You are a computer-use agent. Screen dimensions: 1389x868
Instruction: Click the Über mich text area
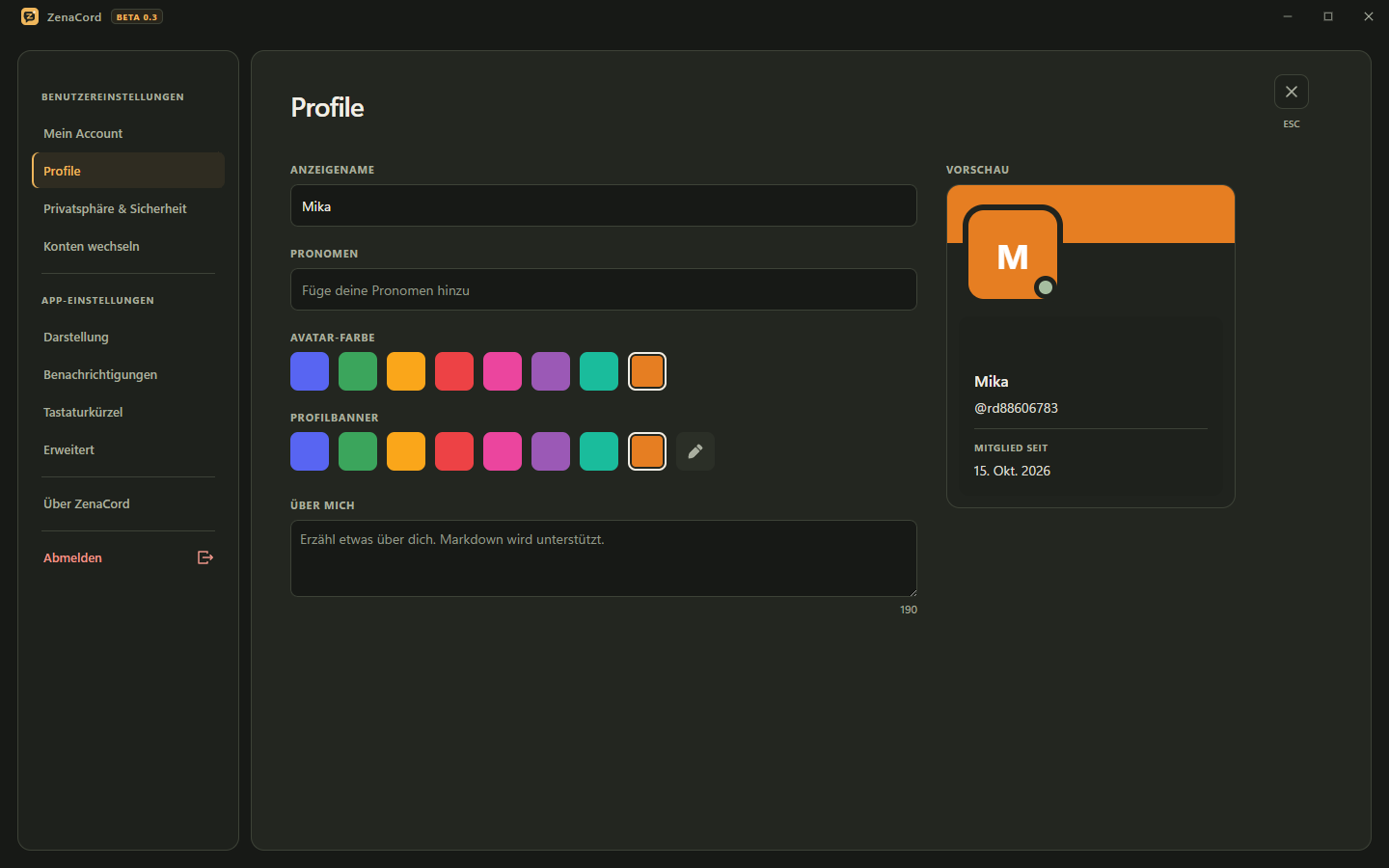[x=604, y=558]
